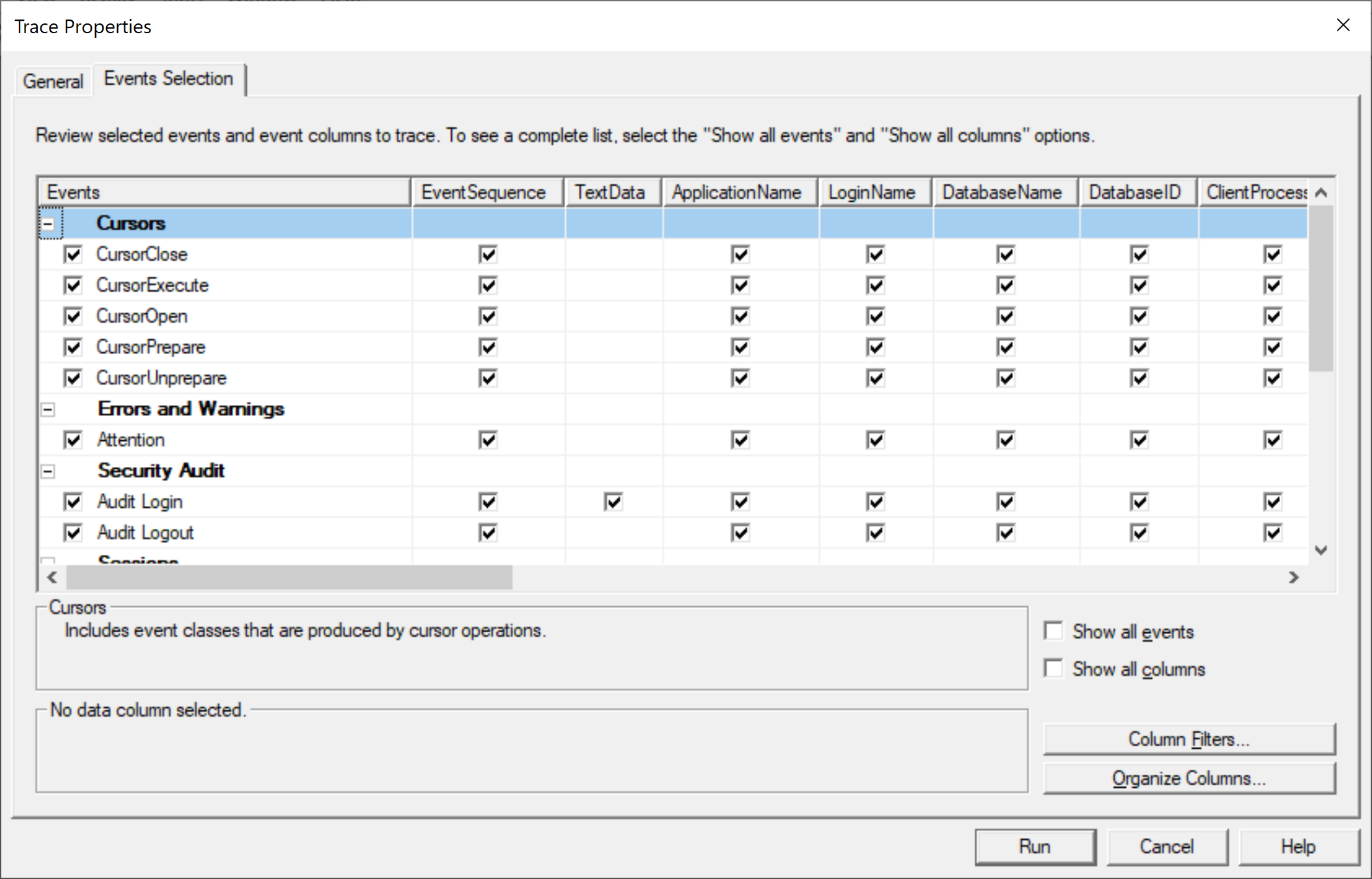Uncheck TextData for Audit Login
1372x879 pixels.
(x=613, y=502)
